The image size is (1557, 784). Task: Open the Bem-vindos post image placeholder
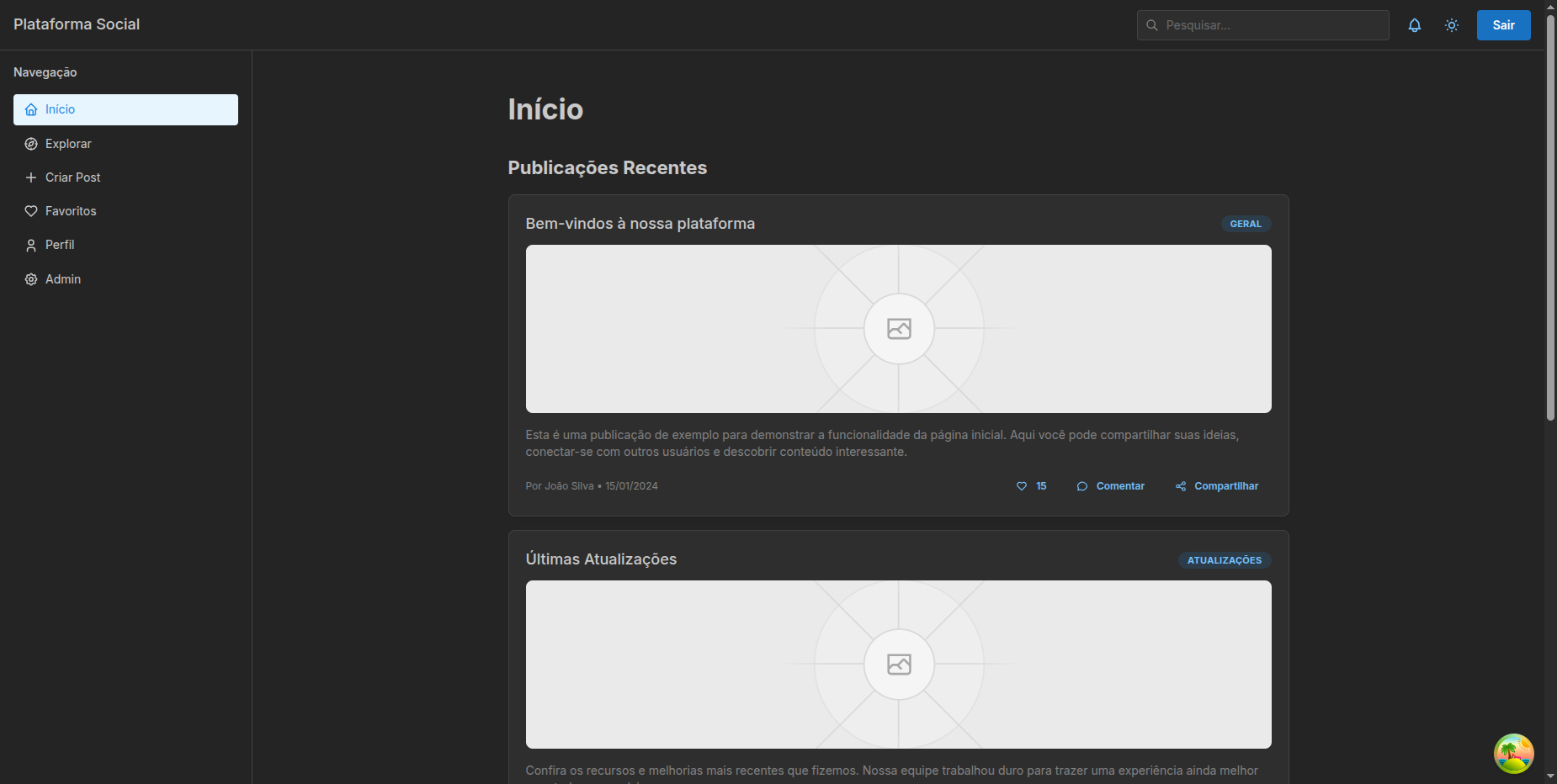pyautogui.click(x=898, y=329)
